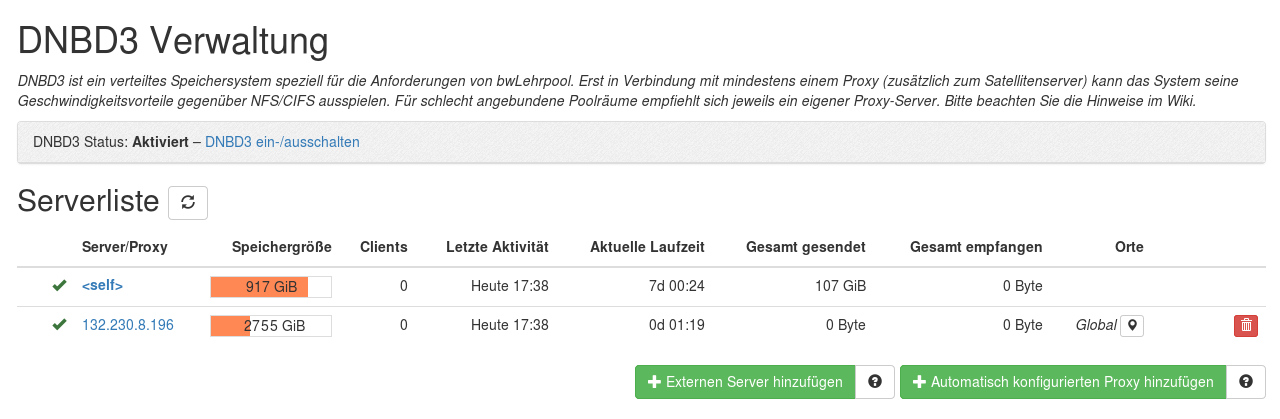Click the 2755 GiB storage usage bar
This screenshot has height=419, width=1280.
pos(270,326)
